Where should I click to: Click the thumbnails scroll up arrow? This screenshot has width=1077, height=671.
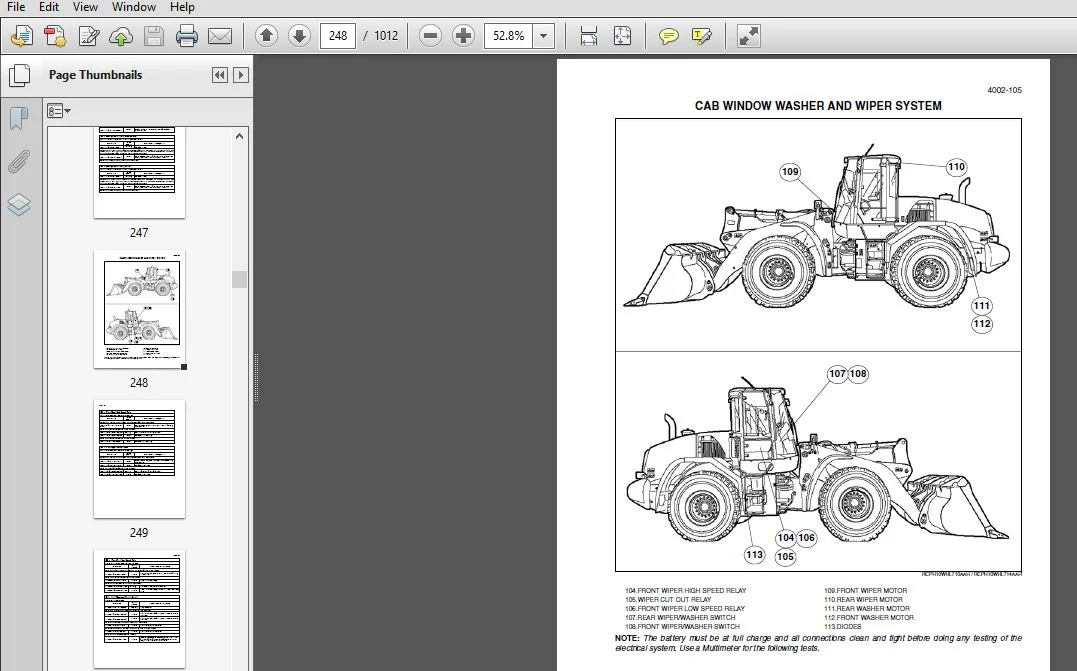click(x=239, y=136)
